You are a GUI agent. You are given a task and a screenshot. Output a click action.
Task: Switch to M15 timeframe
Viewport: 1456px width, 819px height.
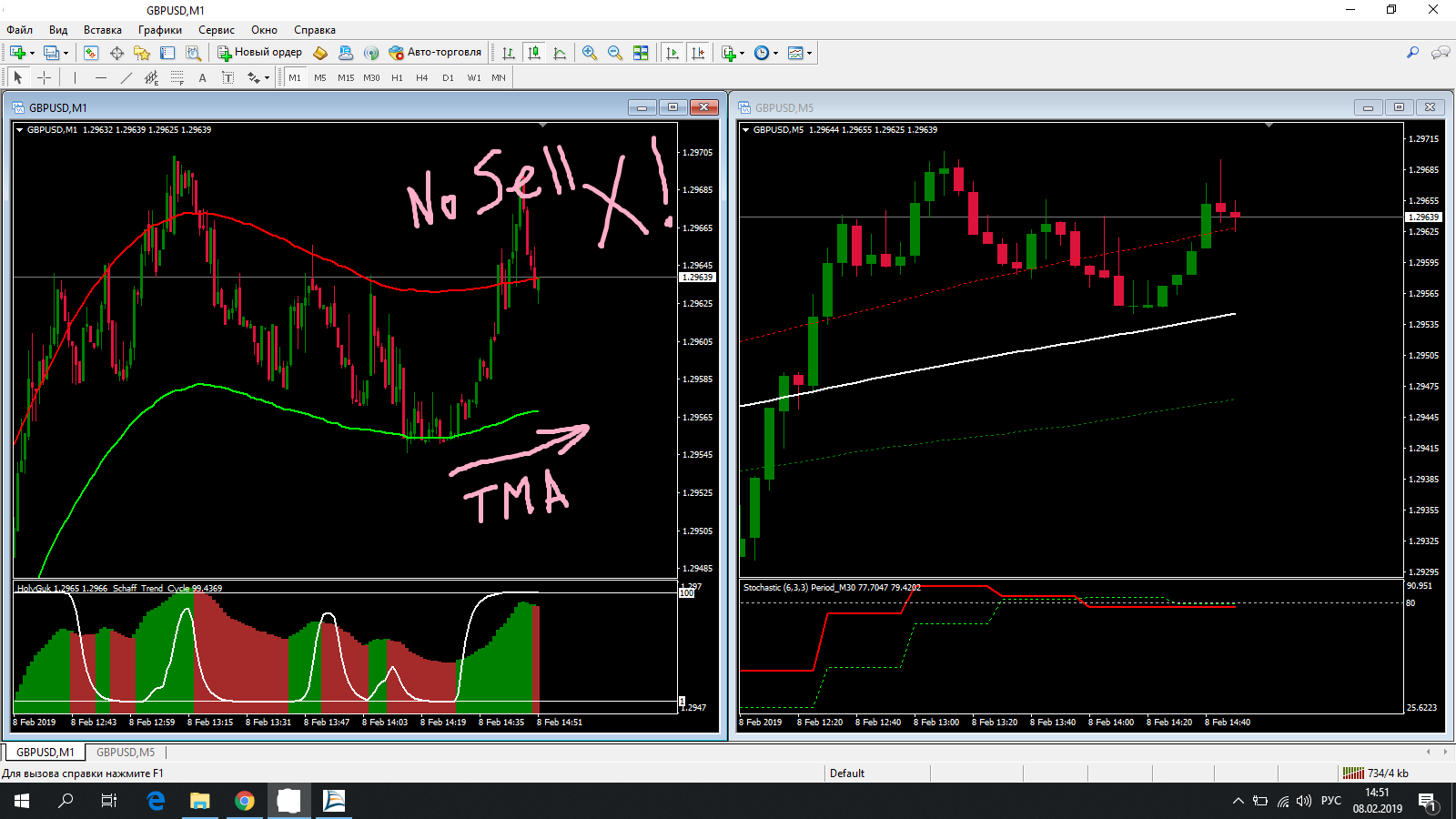[346, 77]
